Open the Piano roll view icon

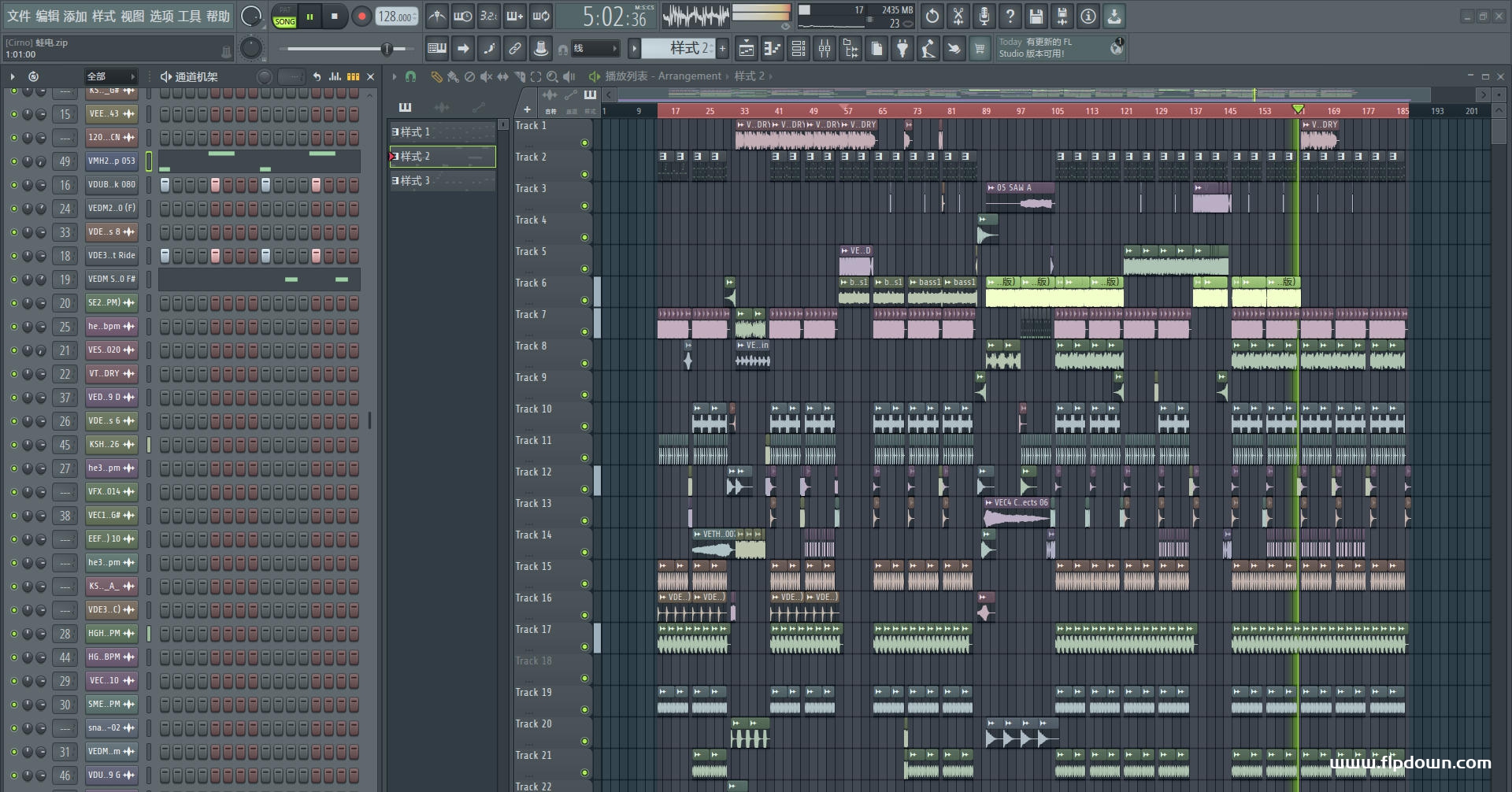pos(772,49)
